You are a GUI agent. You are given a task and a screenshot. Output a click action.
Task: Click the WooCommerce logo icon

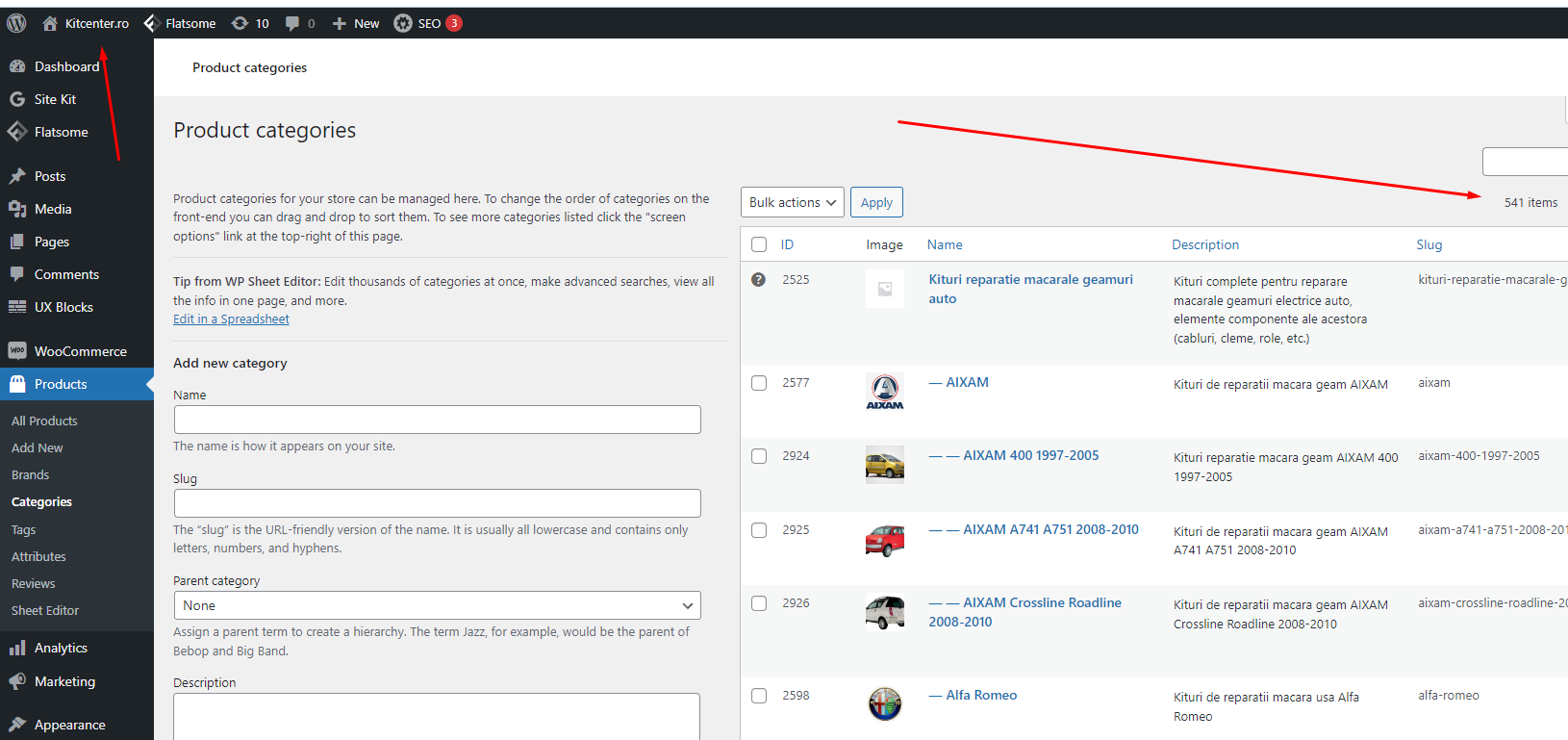(x=17, y=351)
